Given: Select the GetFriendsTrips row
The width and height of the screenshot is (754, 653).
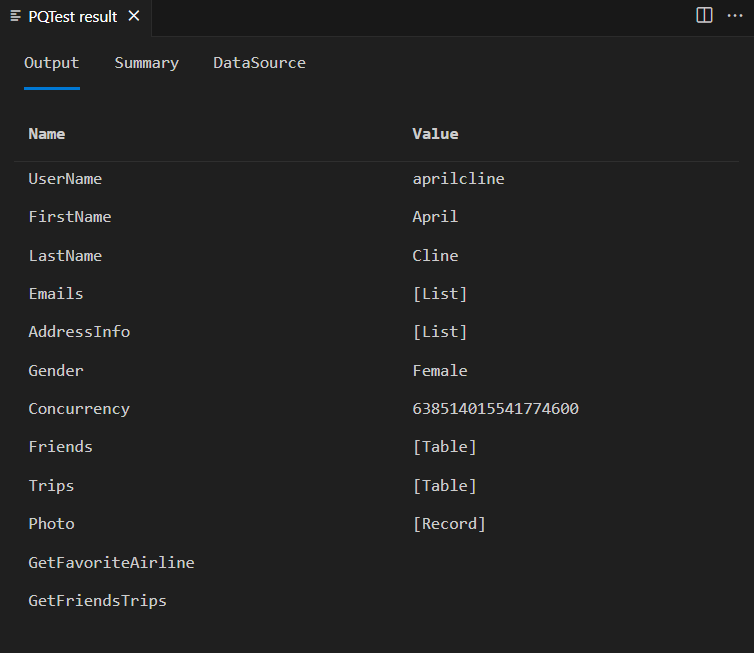Looking at the screenshot, I should coord(97,601).
